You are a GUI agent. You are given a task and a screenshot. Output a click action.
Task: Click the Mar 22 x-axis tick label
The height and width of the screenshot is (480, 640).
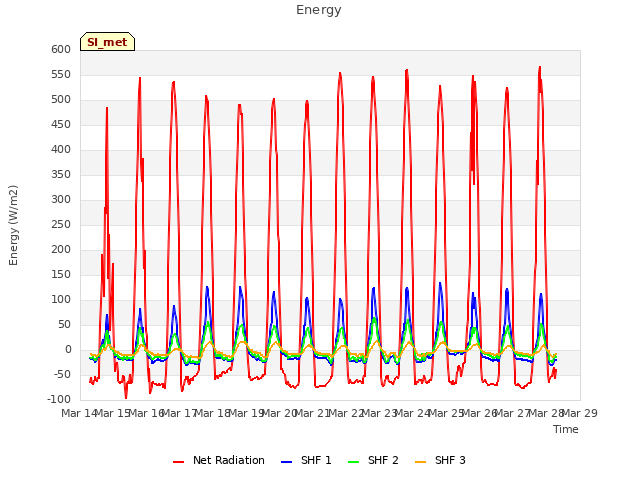[346, 413]
